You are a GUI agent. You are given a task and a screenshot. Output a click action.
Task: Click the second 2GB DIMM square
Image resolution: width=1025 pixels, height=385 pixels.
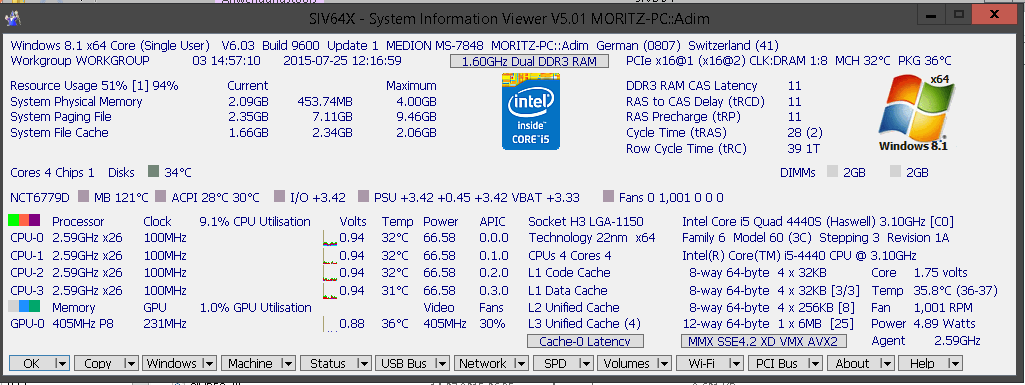(896, 172)
